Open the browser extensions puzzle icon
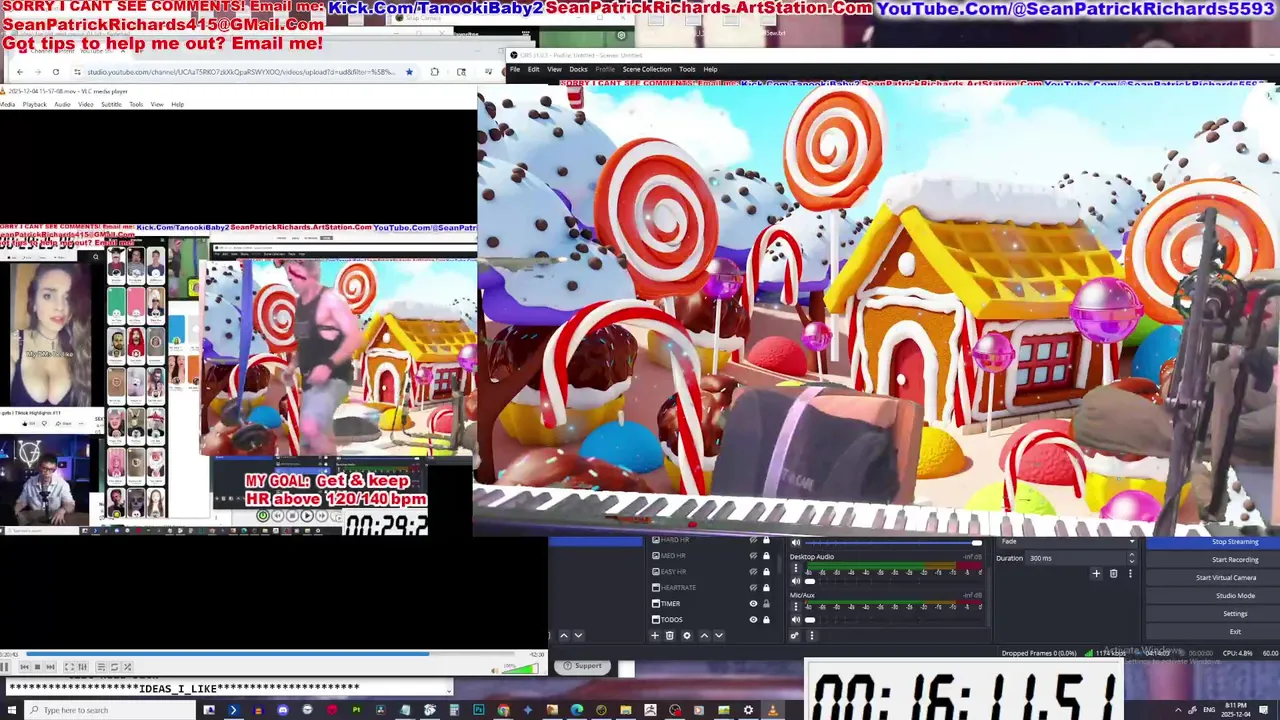1280x720 pixels. coord(434,72)
